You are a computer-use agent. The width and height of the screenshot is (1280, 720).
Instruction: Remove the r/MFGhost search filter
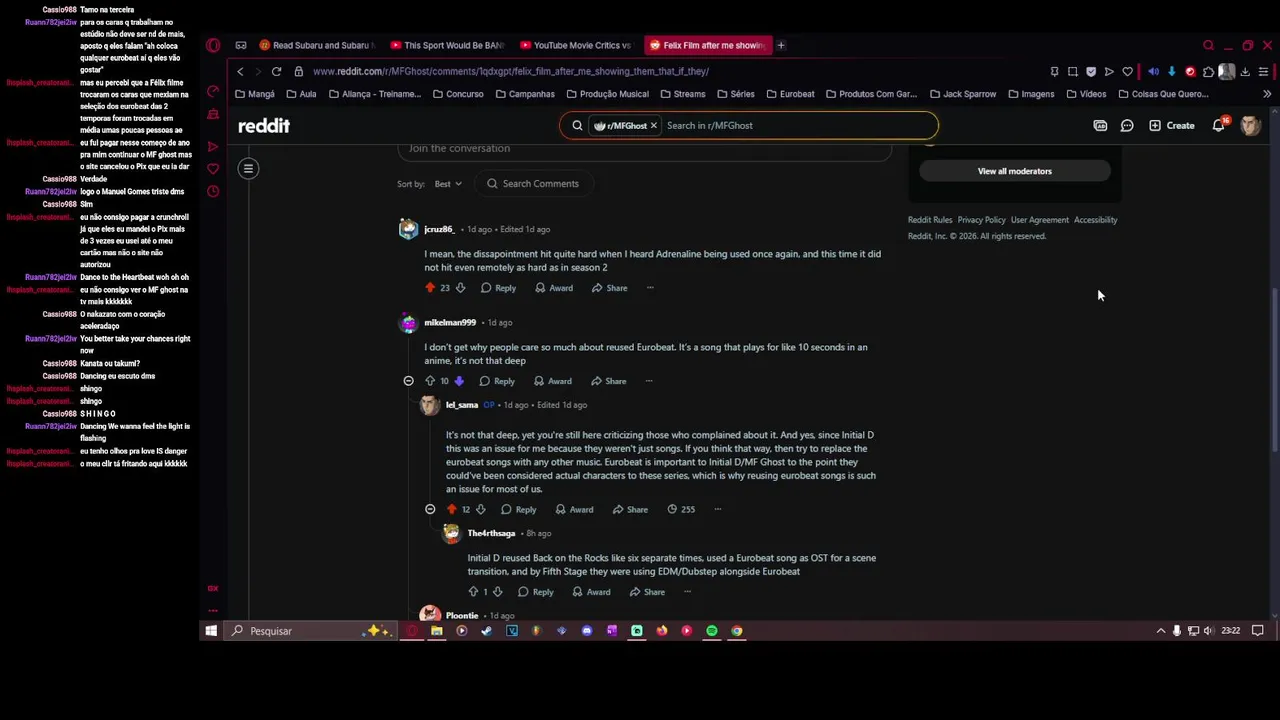pos(653,126)
